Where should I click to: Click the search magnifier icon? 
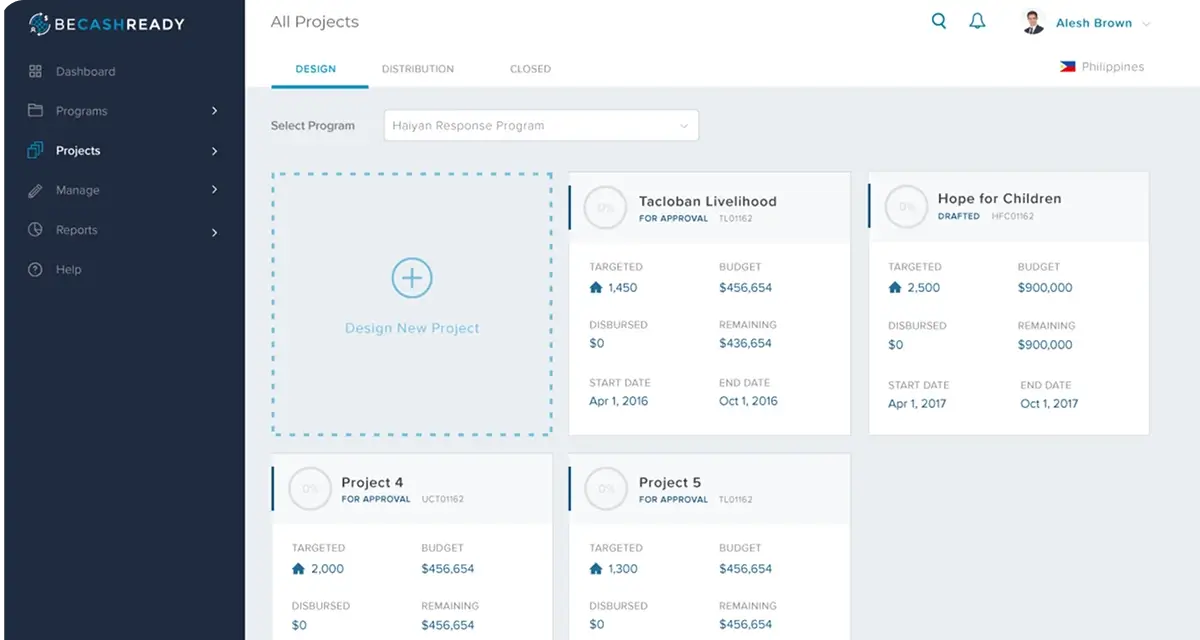[938, 21]
